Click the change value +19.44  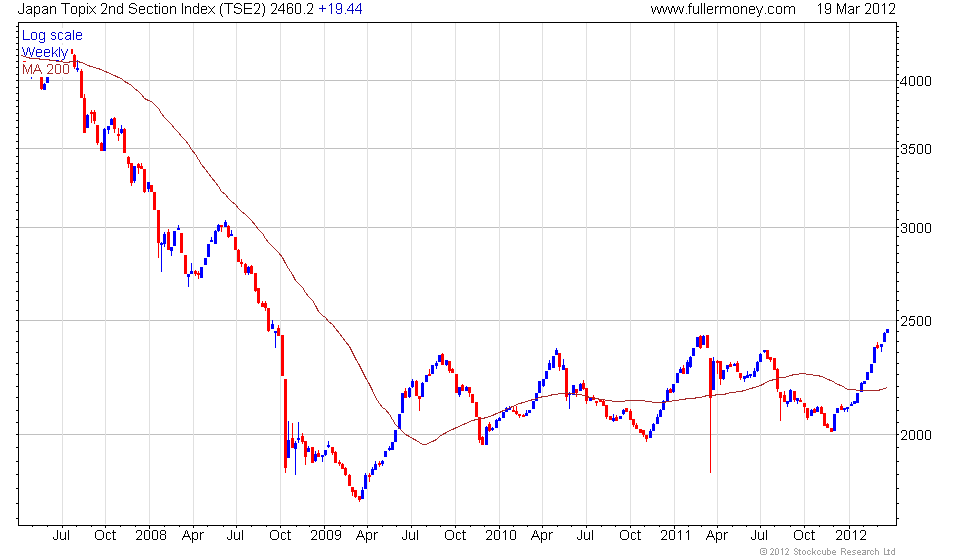click(341, 9)
